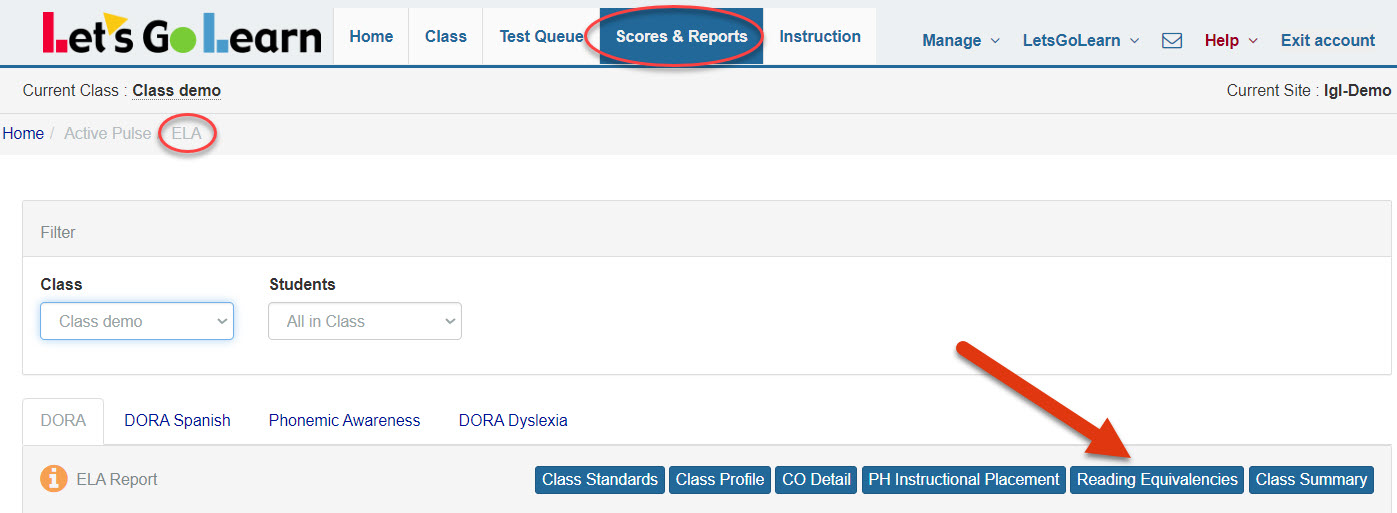Open the mail envelope icon
Image resolution: width=1397 pixels, height=513 pixels.
pyautogui.click(x=1171, y=41)
